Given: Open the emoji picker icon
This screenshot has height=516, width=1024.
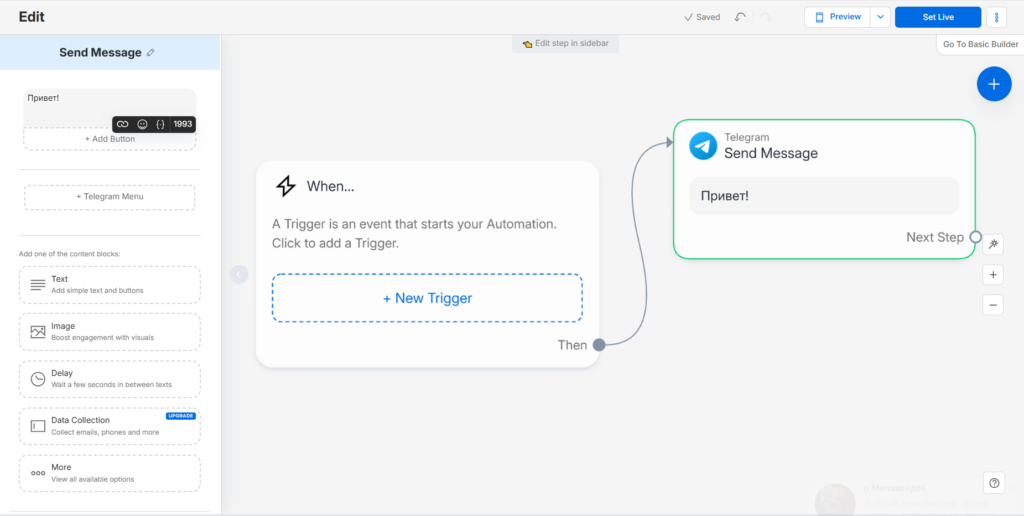Looking at the screenshot, I should (142, 124).
